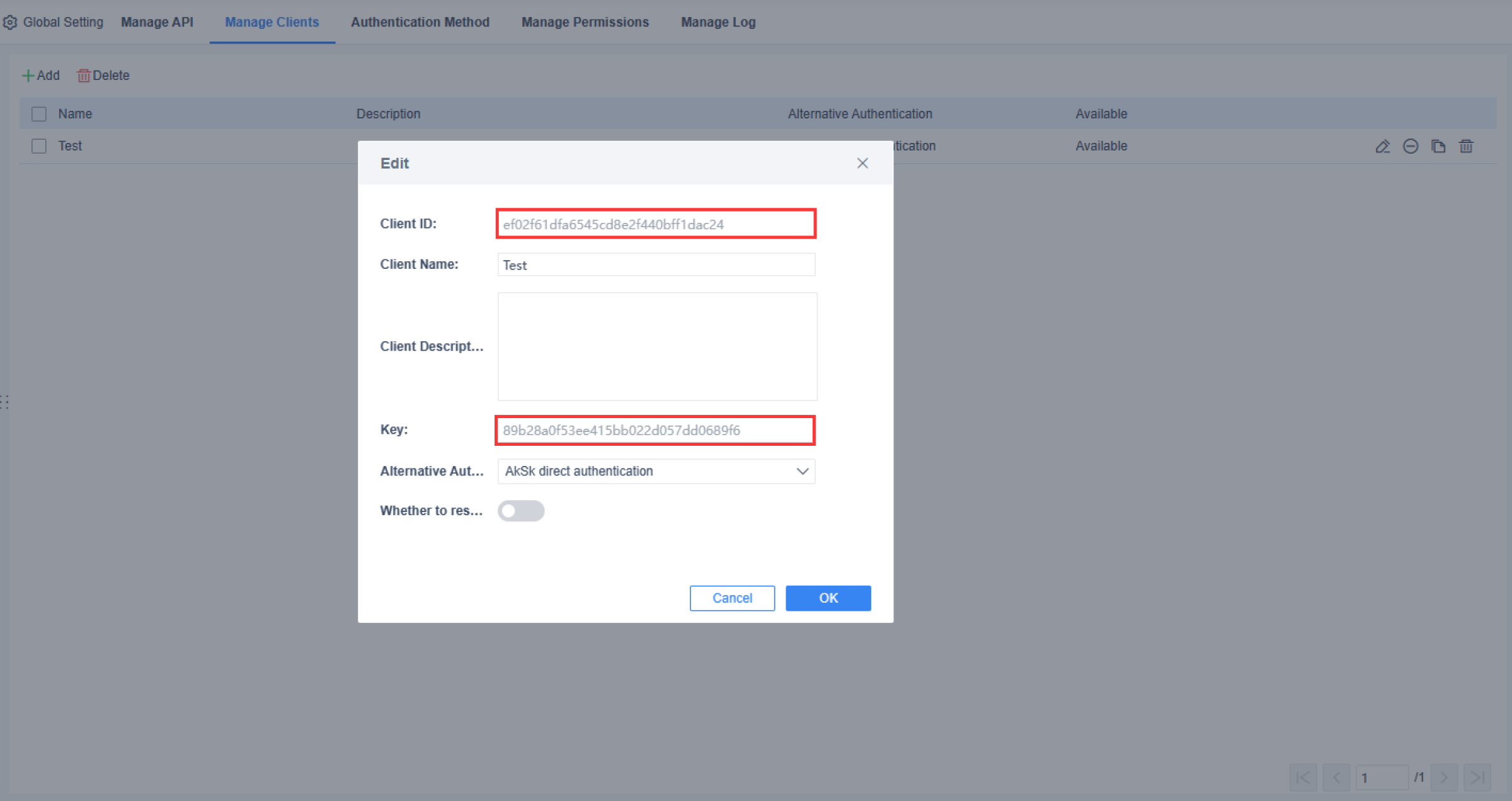Click the trash delete icon on the Test row
This screenshot has height=801, width=1512.
pyautogui.click(x=1467, y=145)
